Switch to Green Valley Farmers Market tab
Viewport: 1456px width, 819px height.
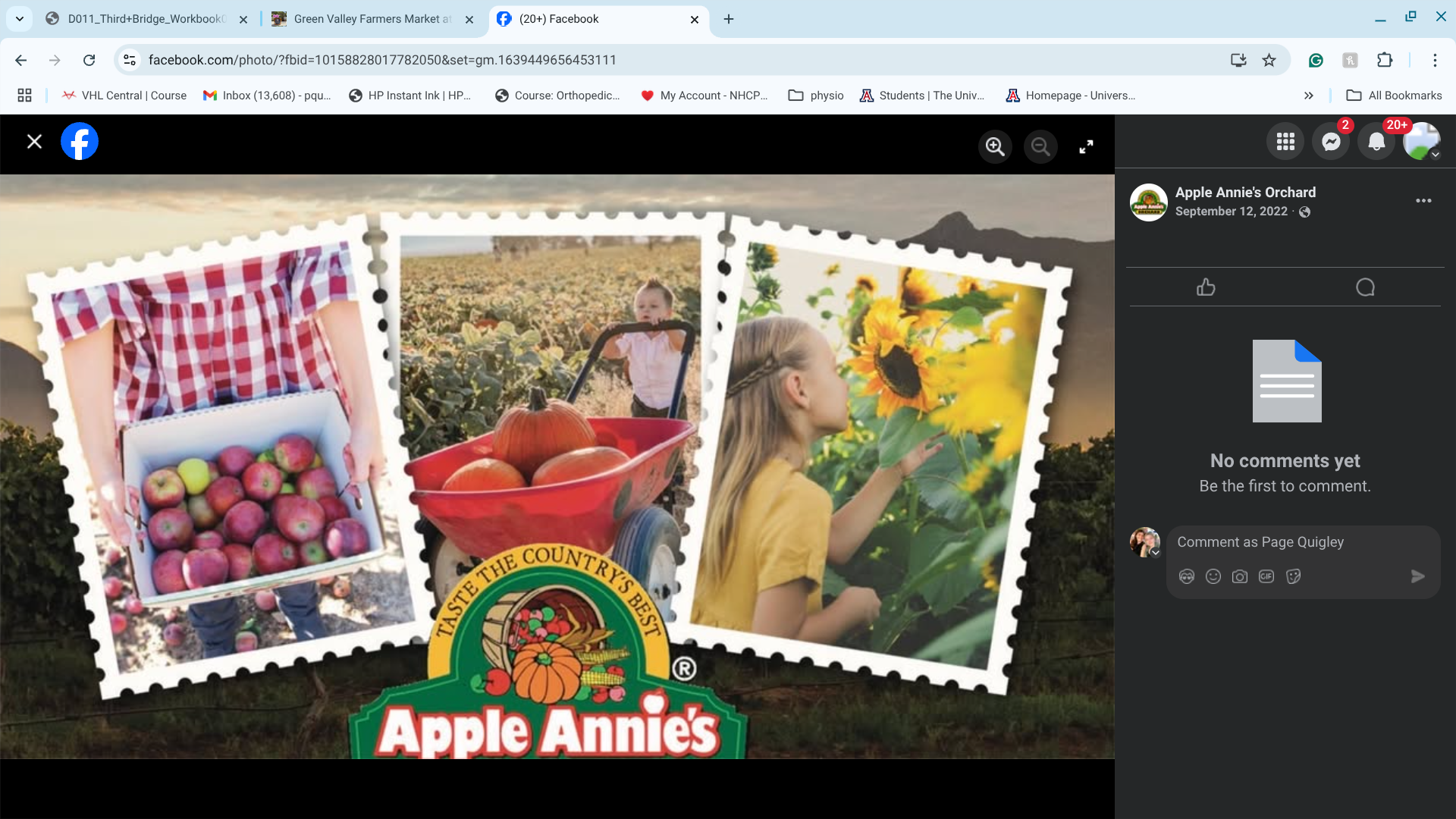(372, 19)
